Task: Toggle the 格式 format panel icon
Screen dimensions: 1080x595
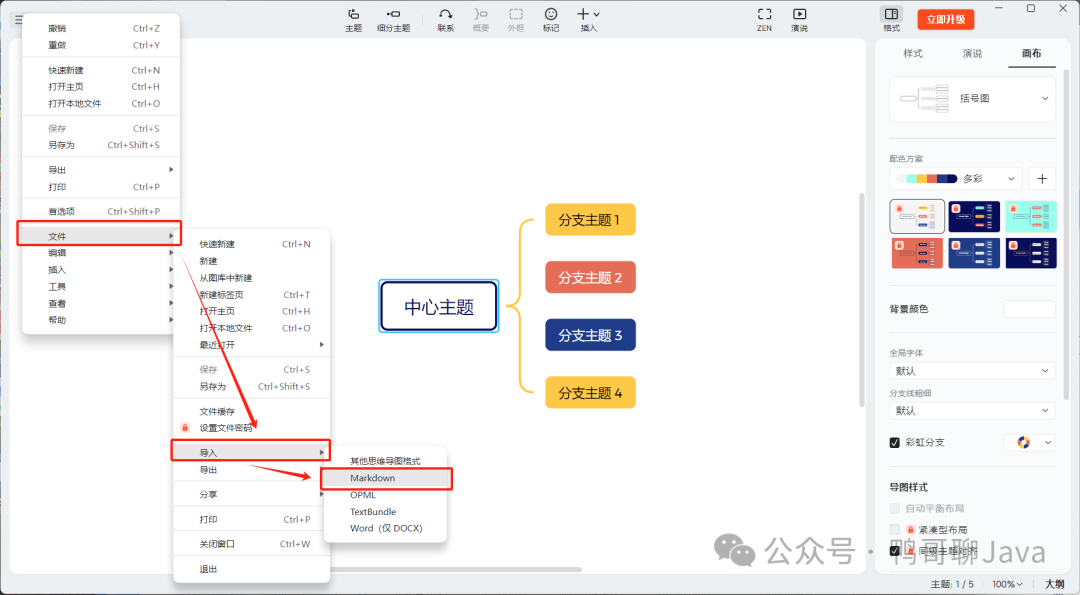Action: 891,14
